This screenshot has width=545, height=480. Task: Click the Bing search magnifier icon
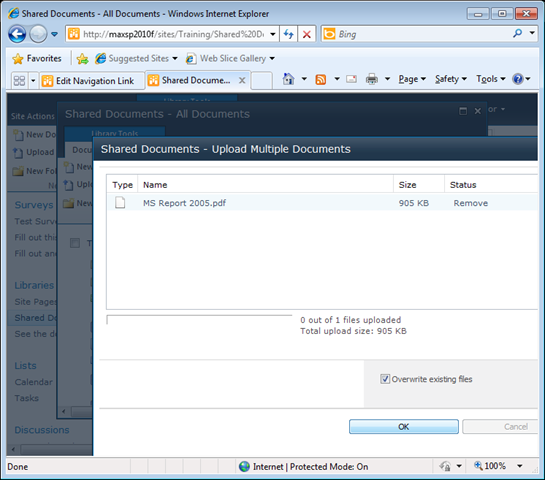coord(517,34)
